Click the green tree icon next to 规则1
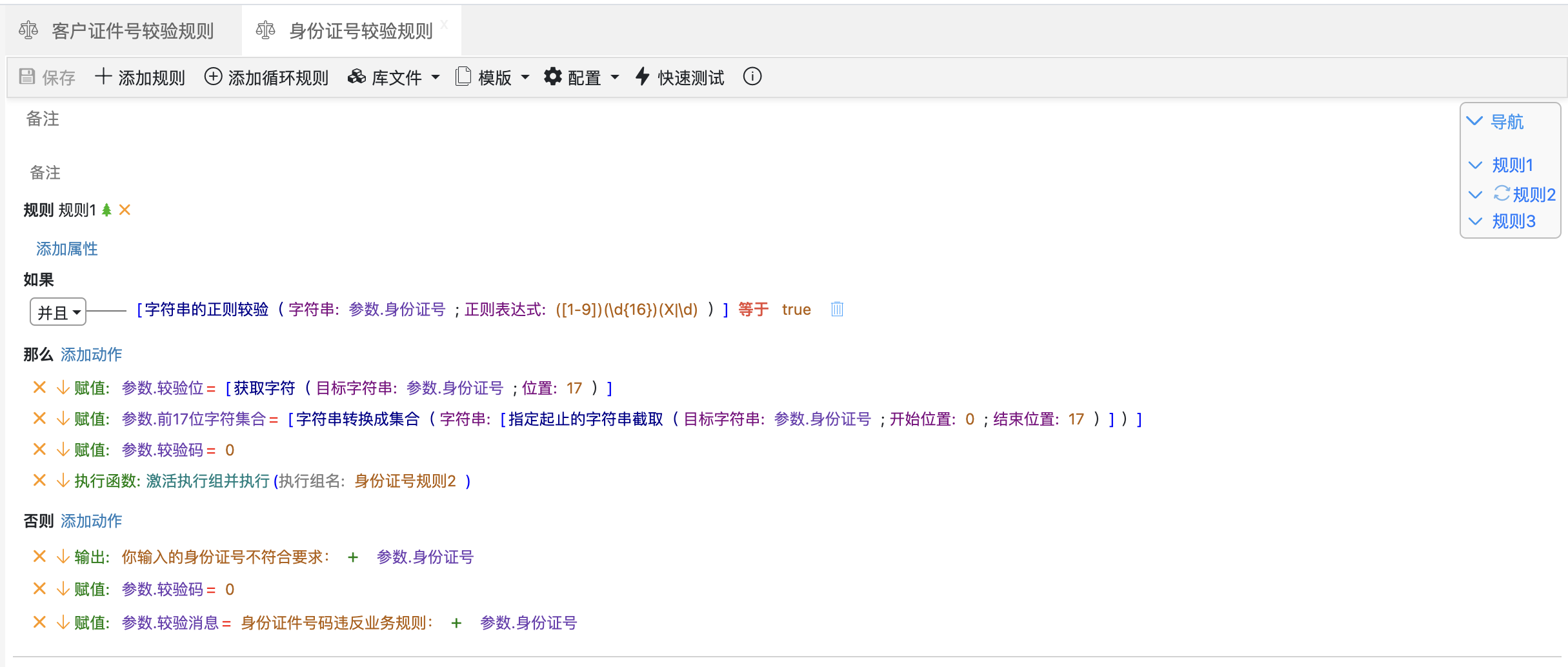The width and height of the screenshot is (1568, 667). click(x=107, y=210)
